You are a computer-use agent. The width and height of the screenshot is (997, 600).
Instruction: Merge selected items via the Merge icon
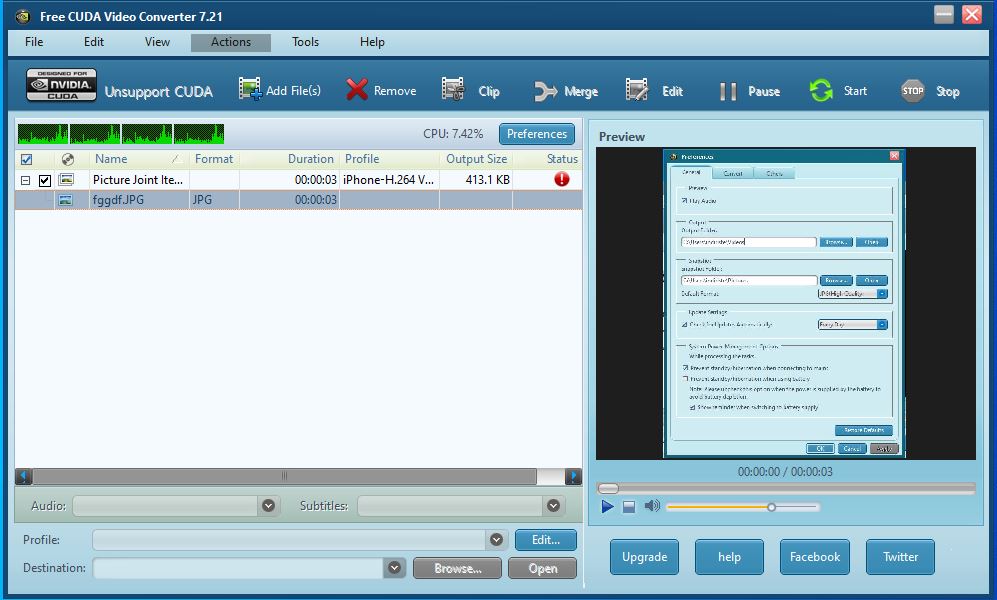click(546, 92)
